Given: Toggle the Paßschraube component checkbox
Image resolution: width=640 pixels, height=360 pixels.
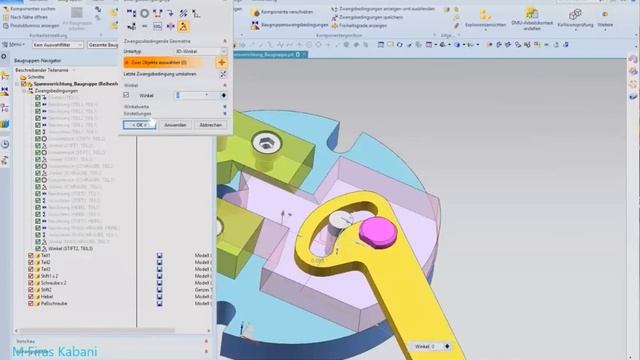Looking at the screenshot, I should pyautogui.click(x=31, y=304).
